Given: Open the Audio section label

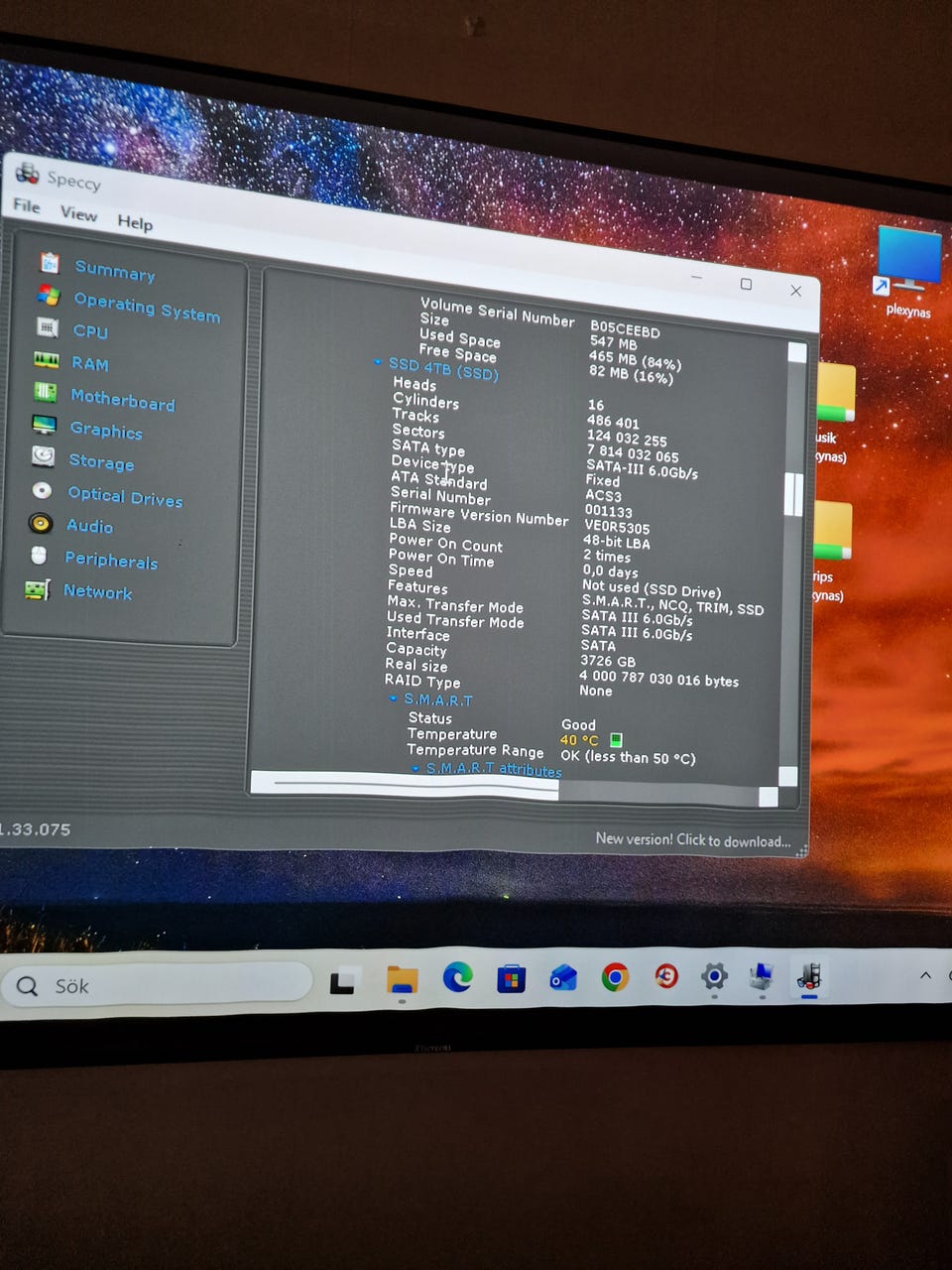Looking at the screenshot, I should (89, 526).
